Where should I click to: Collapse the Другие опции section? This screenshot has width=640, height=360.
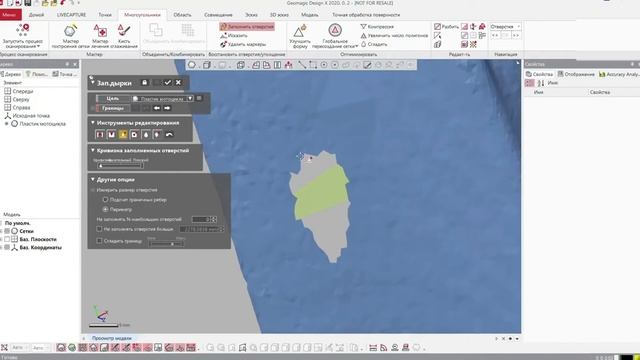click(93, 179)
